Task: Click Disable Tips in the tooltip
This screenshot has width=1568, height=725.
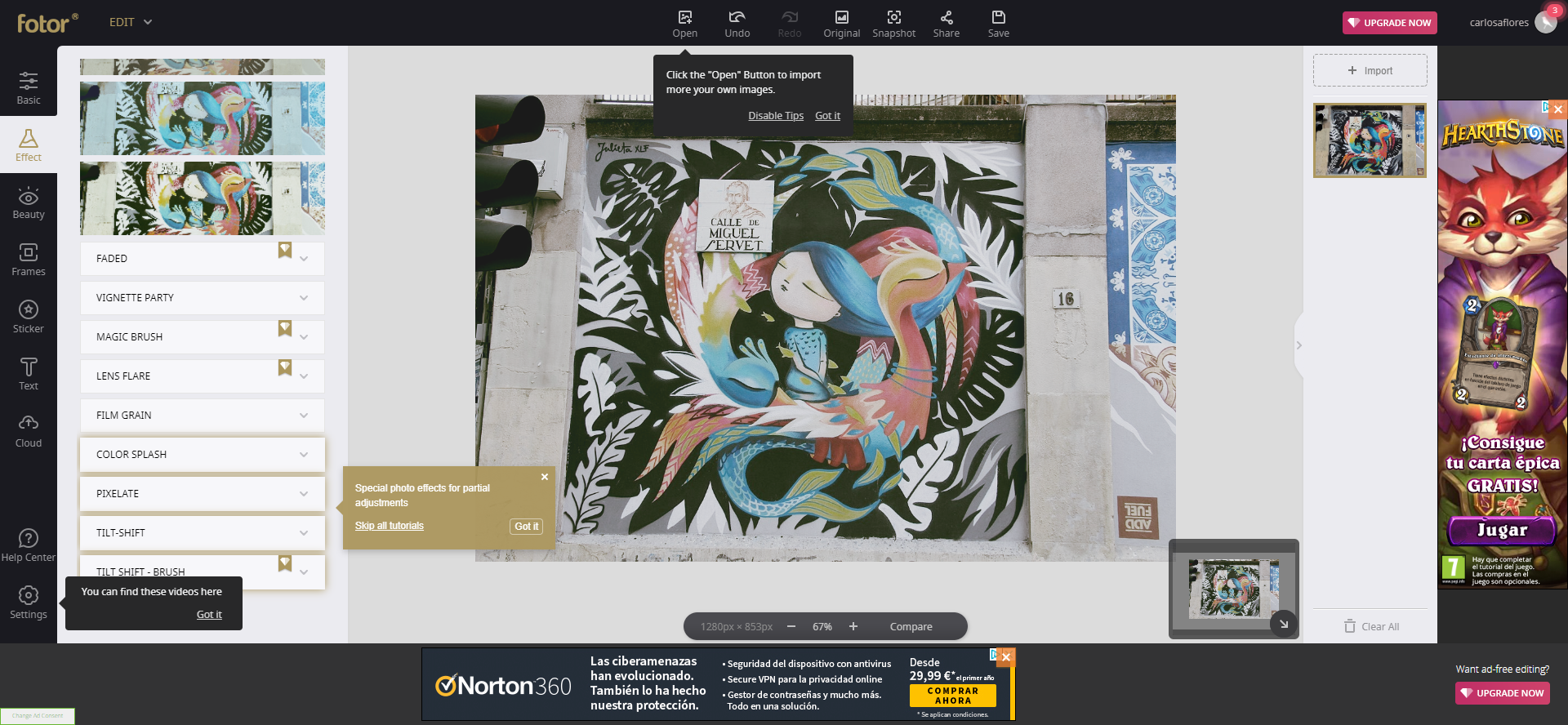Action: pyautogui.click(x=776, y=116)
